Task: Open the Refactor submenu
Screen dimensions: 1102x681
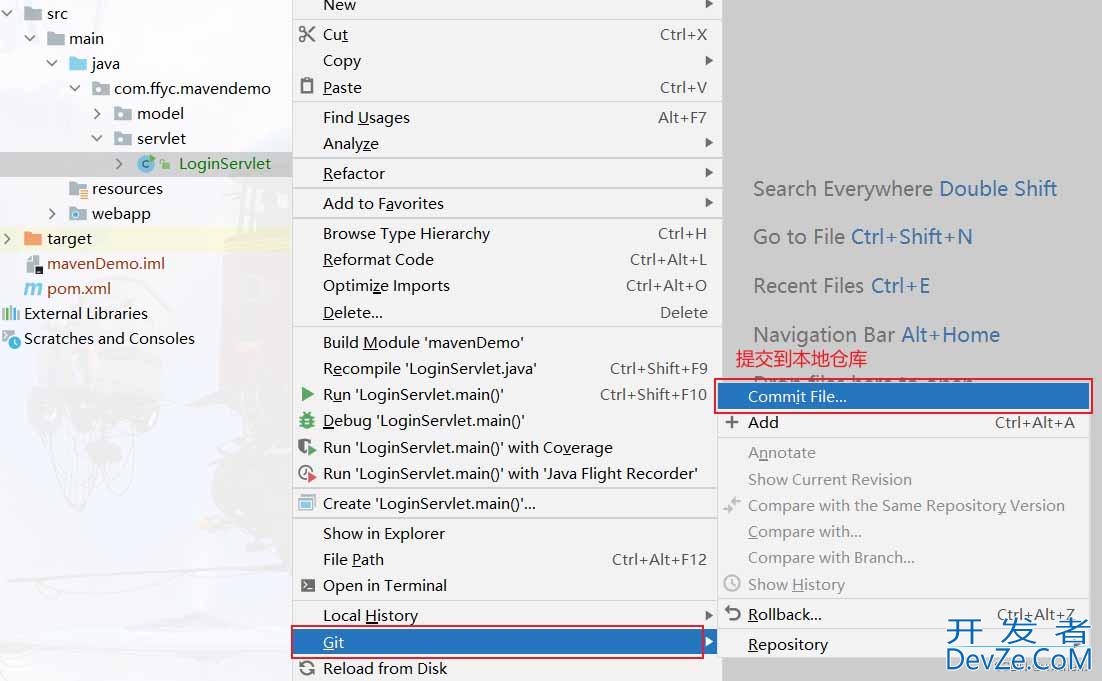Action: point(507,173)
